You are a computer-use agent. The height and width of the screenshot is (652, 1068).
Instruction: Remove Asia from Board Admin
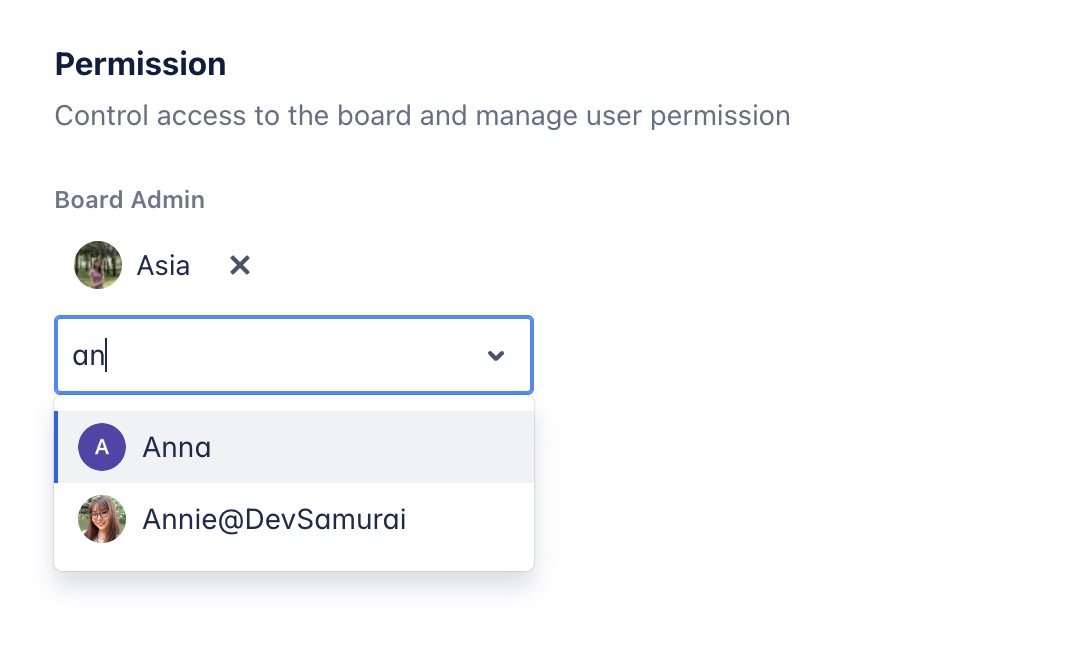point(240,265)
